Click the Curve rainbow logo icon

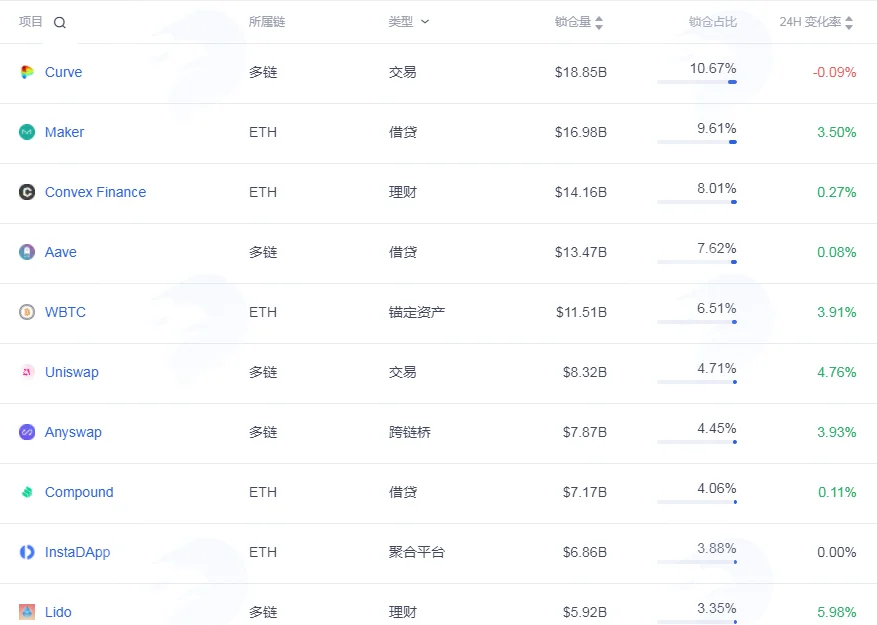point(27,72)
